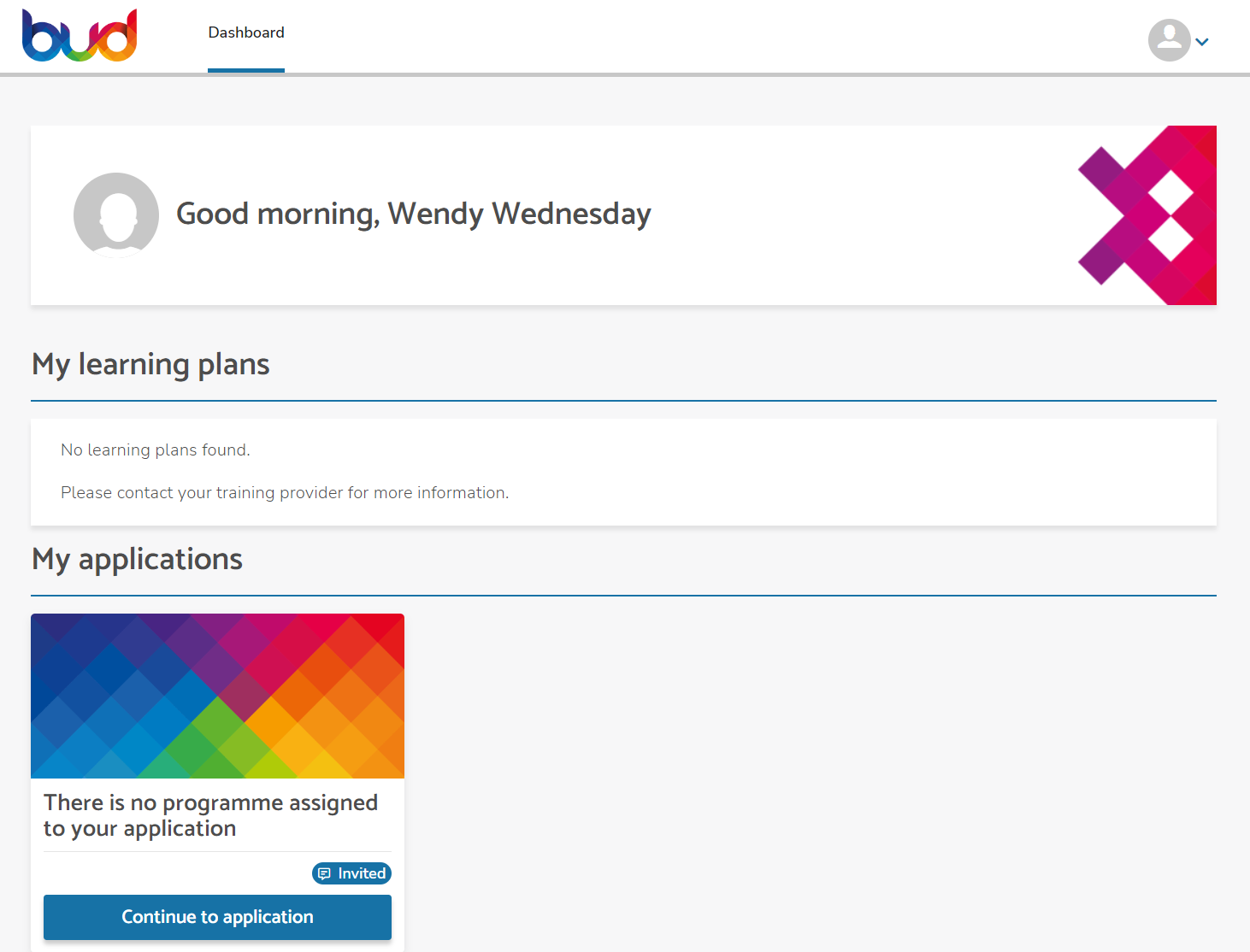Open the colorful application card image
Screen dimensions: 1250x952
coord(217,696)
